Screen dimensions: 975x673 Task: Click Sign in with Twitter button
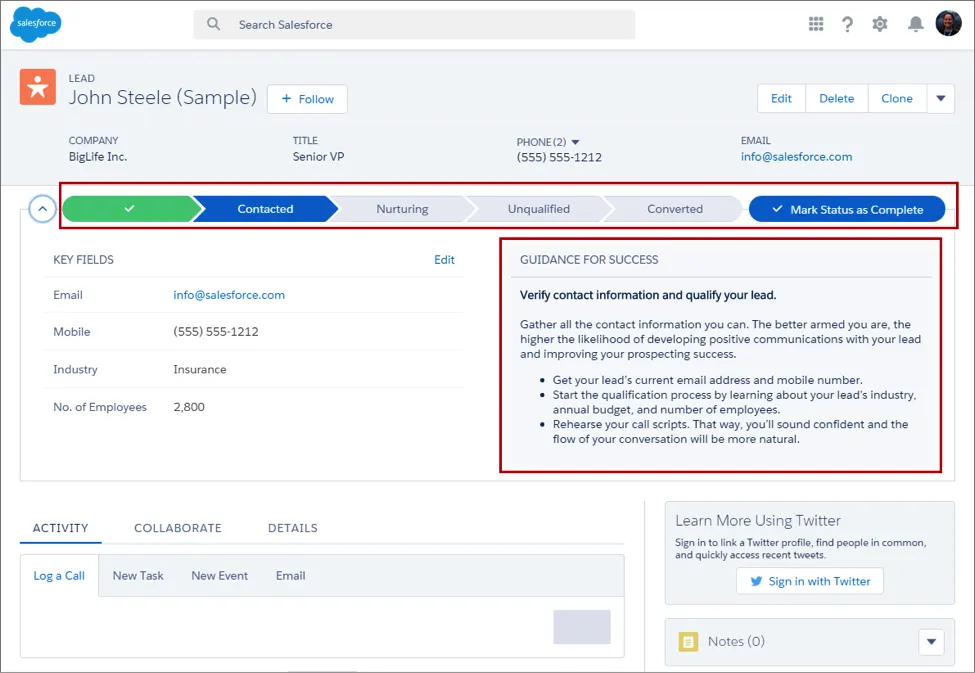tap(809, 581)
